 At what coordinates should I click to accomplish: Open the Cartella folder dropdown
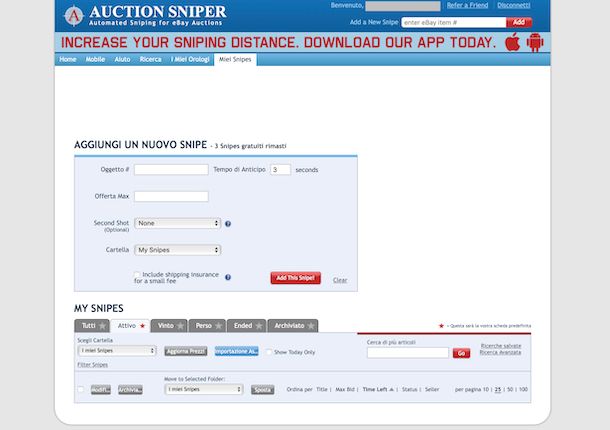tap(177, 250)
